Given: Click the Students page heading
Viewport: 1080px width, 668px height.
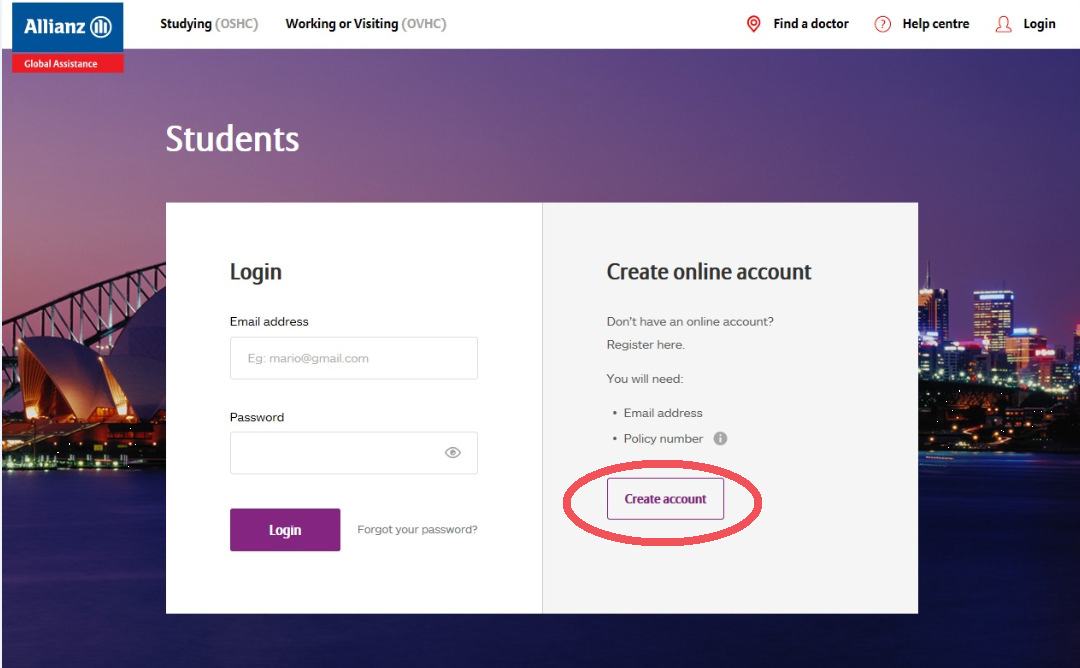Looking at the screenshot, I should [232, 139].
